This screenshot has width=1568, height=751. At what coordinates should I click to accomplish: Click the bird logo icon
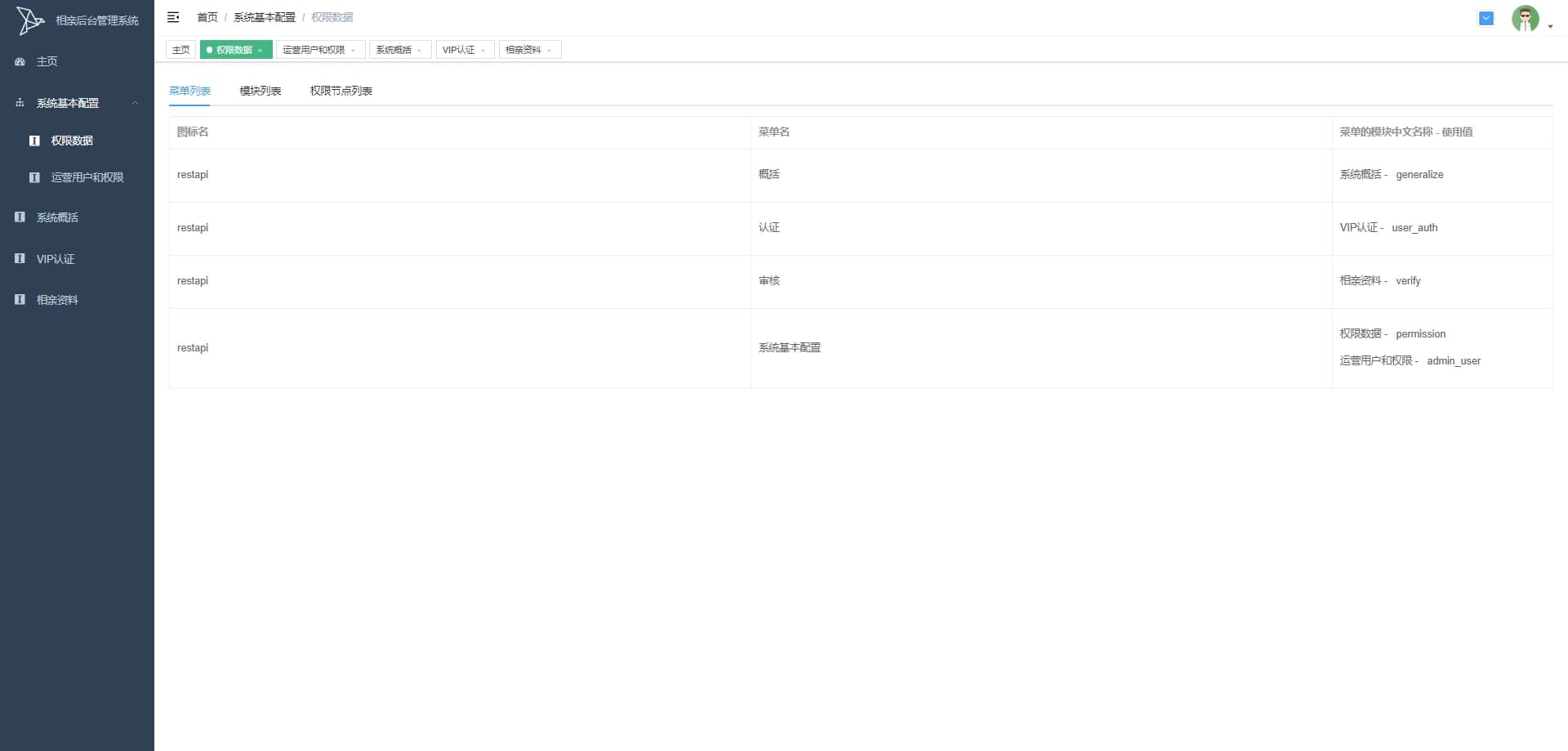tap(30, 20)
